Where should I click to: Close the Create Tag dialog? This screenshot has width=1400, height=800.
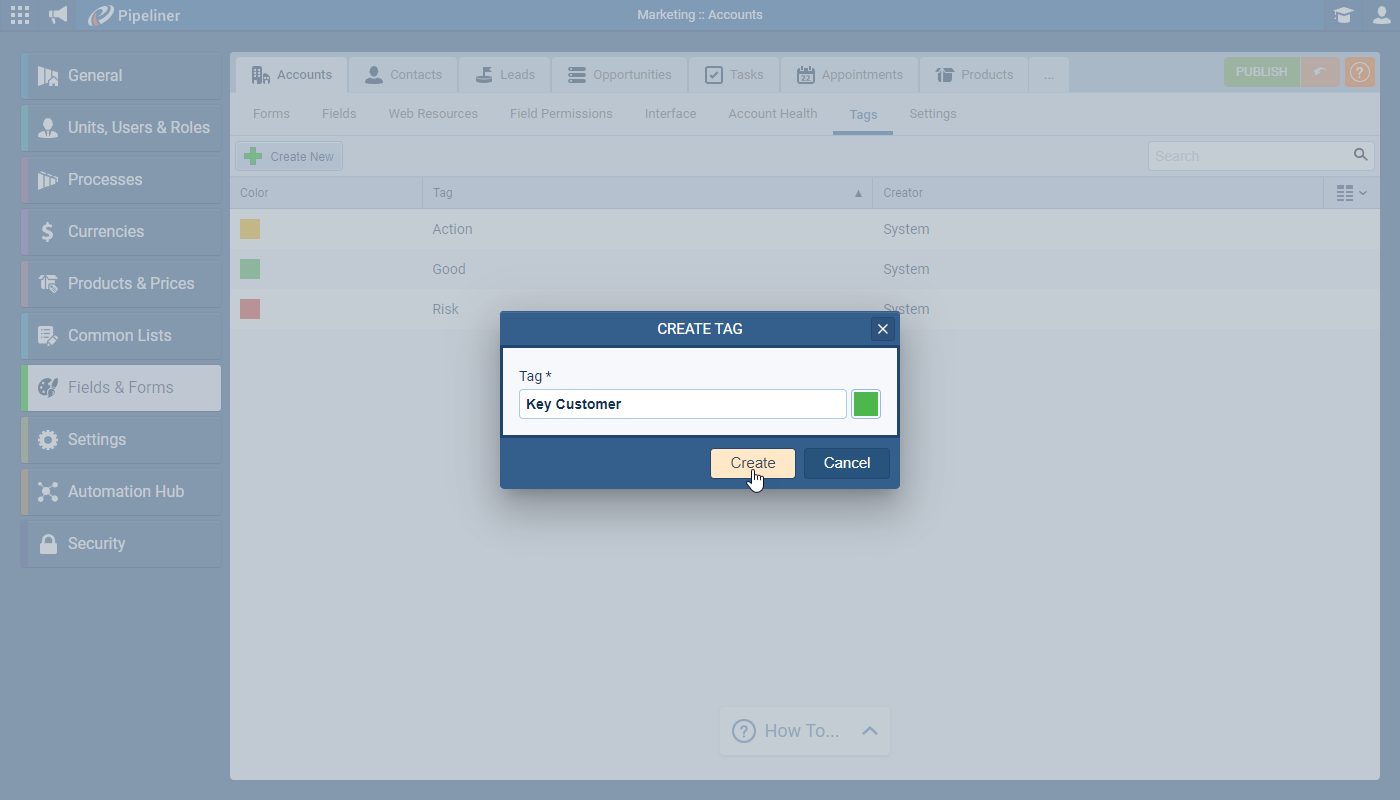[x=882, y=329]
